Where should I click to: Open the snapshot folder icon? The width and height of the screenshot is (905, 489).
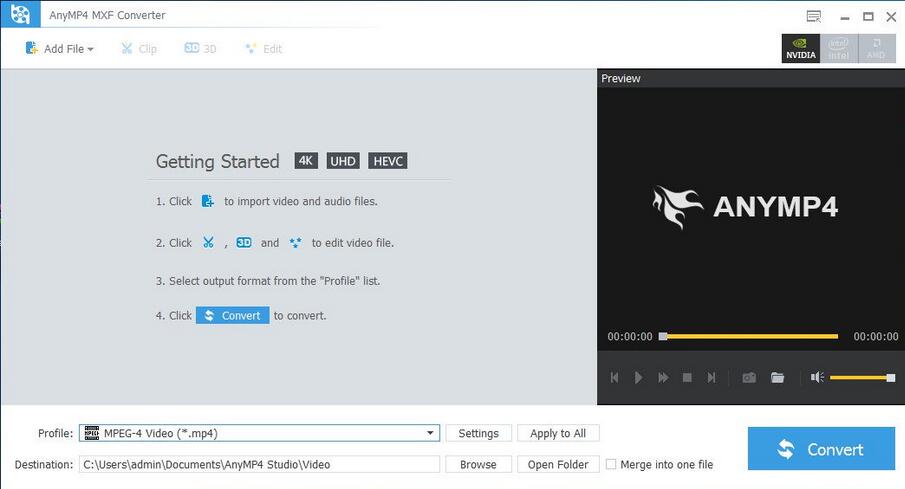coord(777,378)
